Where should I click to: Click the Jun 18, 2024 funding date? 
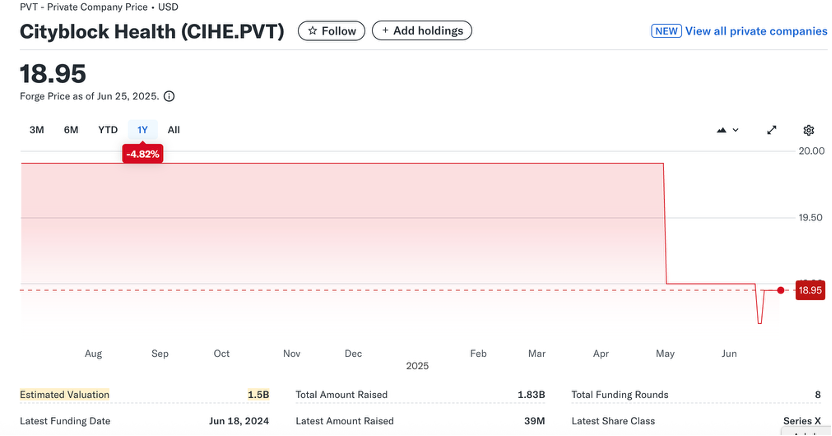[x=239, y=421]
